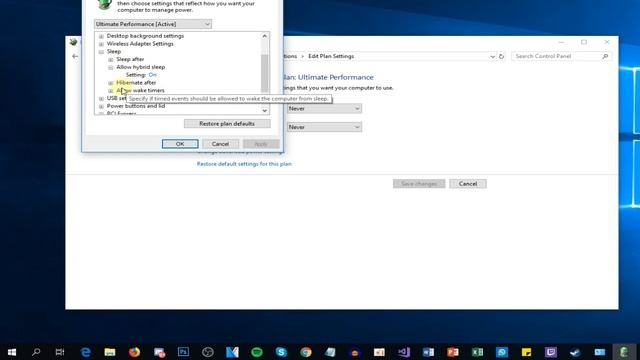
Task: Collapse the Sleep node
Action: click(x=101, y=52)
